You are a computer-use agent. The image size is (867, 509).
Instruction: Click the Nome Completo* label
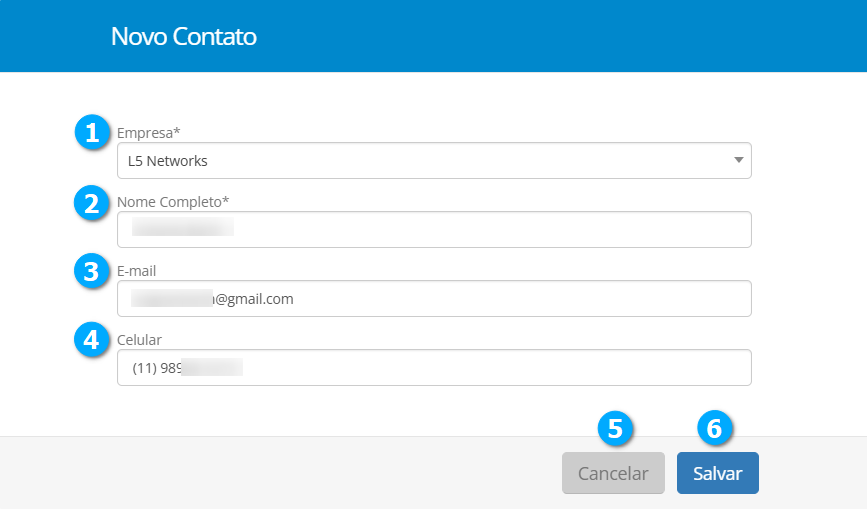173,202
